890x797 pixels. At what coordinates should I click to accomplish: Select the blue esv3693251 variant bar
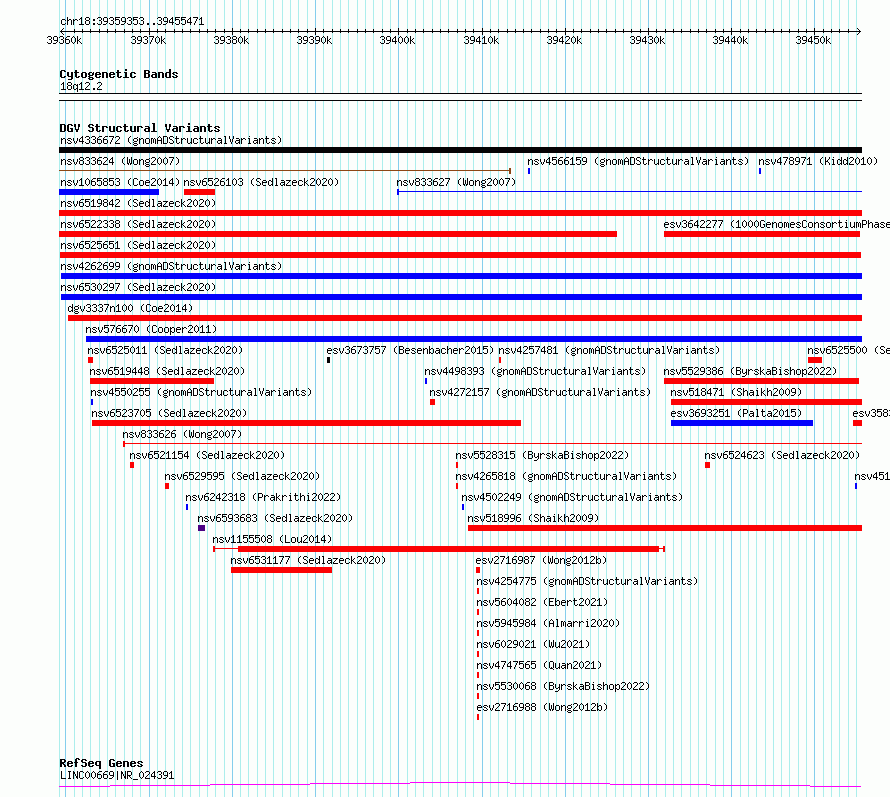pos(742,423)
